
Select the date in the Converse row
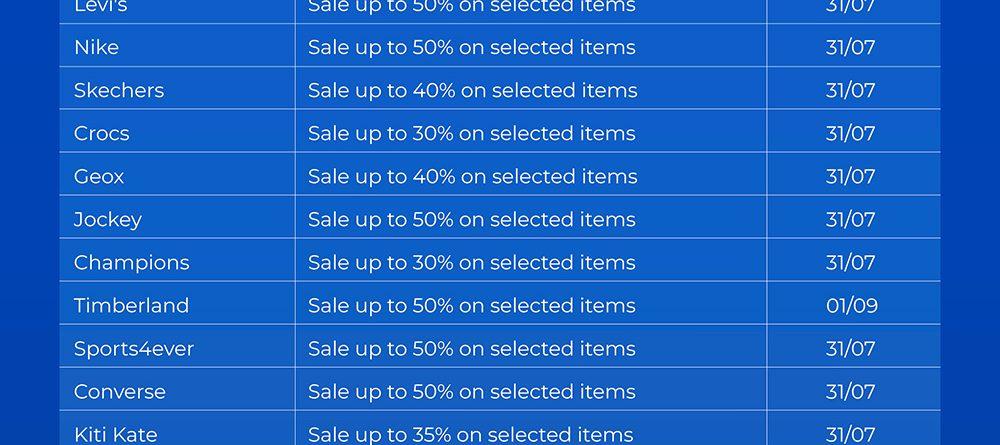point(850,391)
